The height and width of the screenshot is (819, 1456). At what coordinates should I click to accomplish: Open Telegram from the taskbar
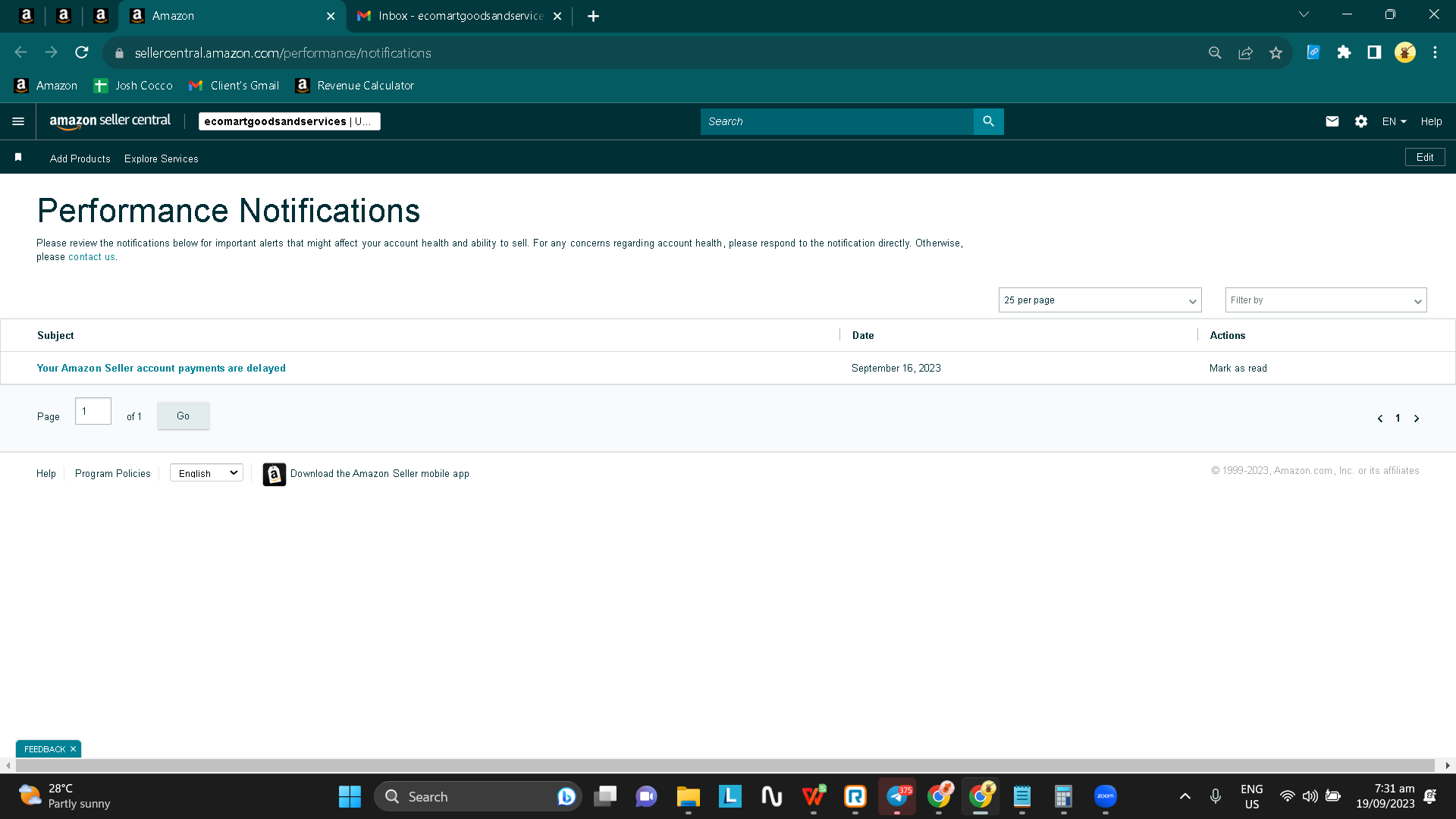point(897,796)
